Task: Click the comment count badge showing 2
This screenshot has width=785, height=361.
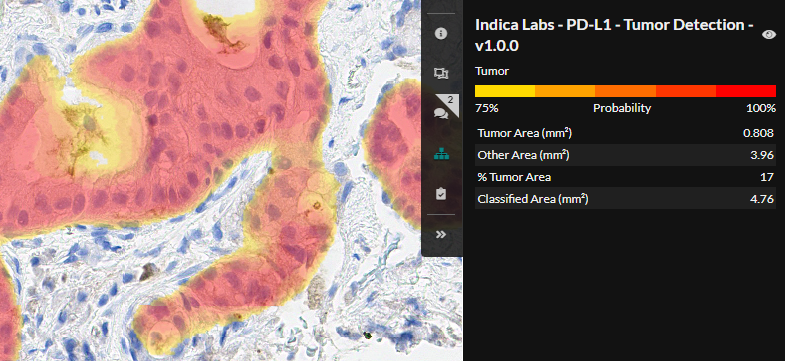Action: [451, 100]
